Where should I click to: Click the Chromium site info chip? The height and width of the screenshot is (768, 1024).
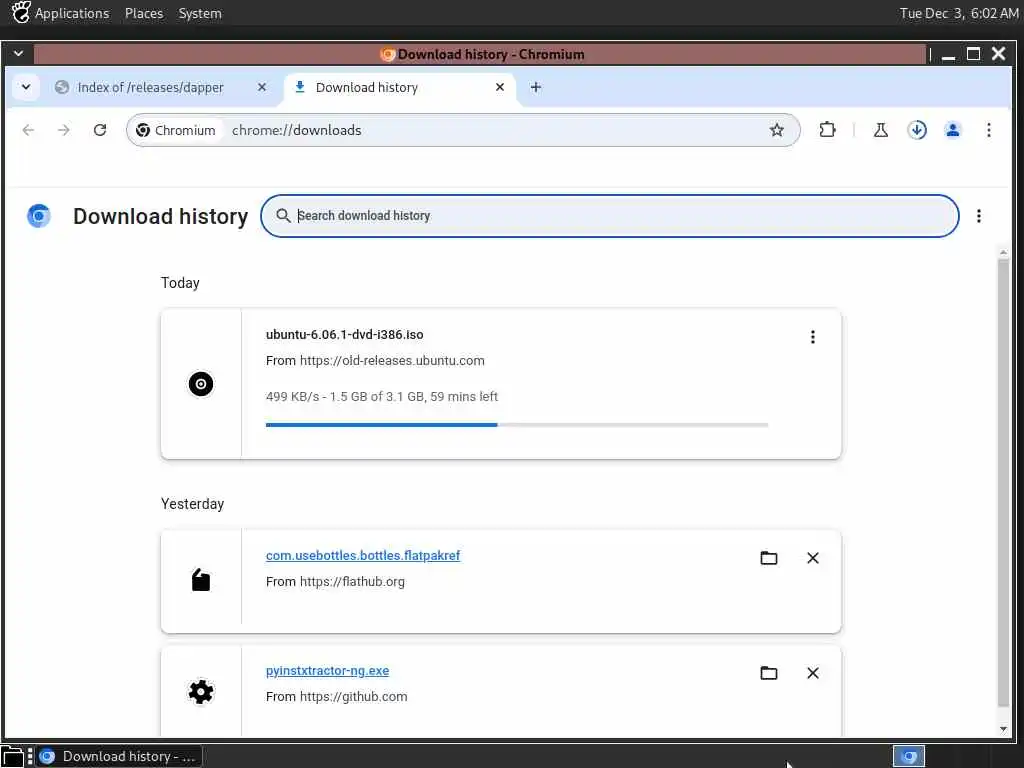click(x=175, y=130)
